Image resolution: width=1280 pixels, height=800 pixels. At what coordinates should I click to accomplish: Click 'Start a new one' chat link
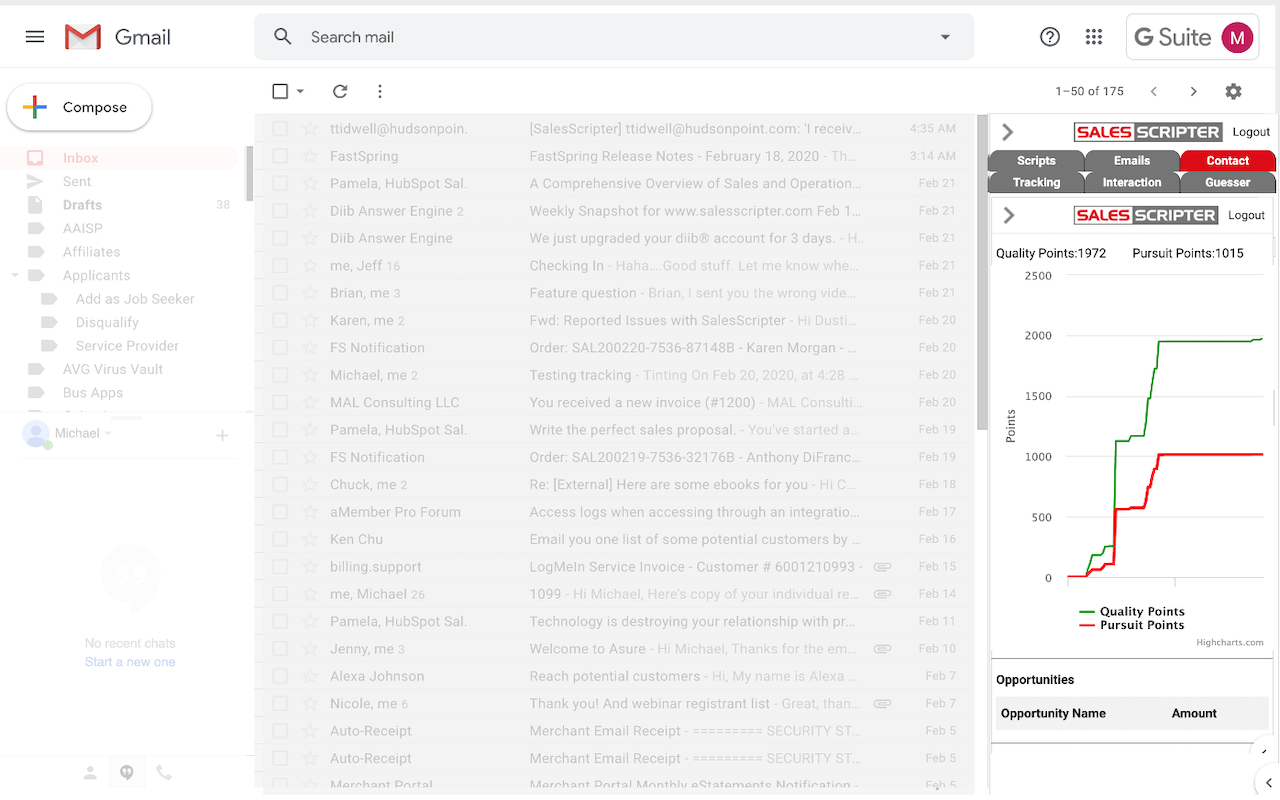130,662
